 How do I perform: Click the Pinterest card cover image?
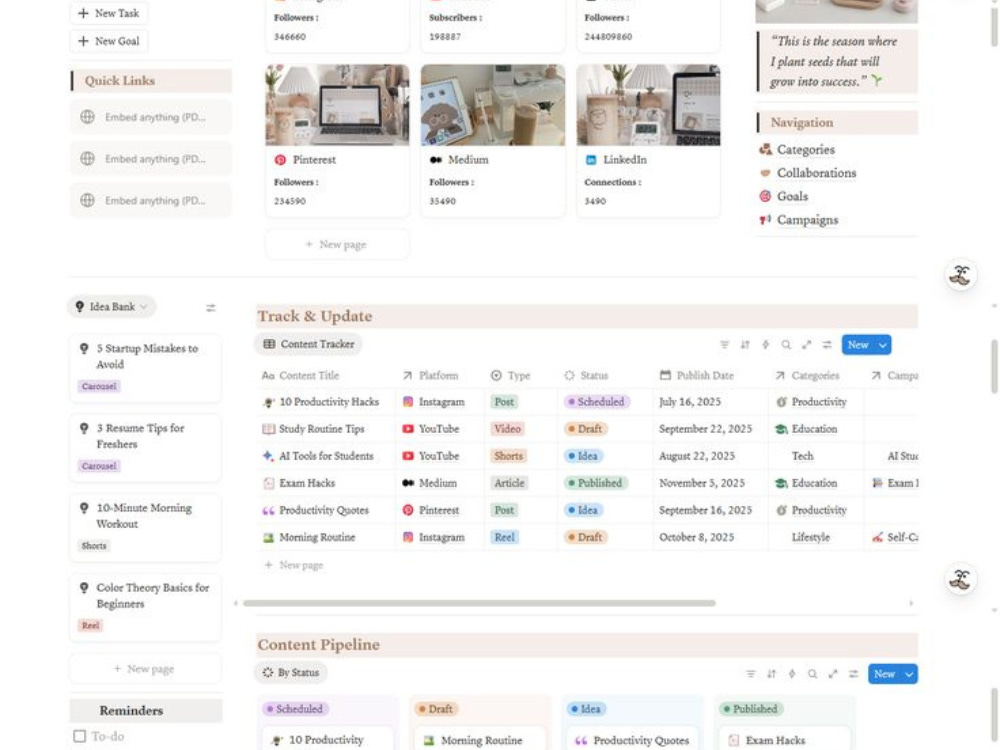[337, 105]
